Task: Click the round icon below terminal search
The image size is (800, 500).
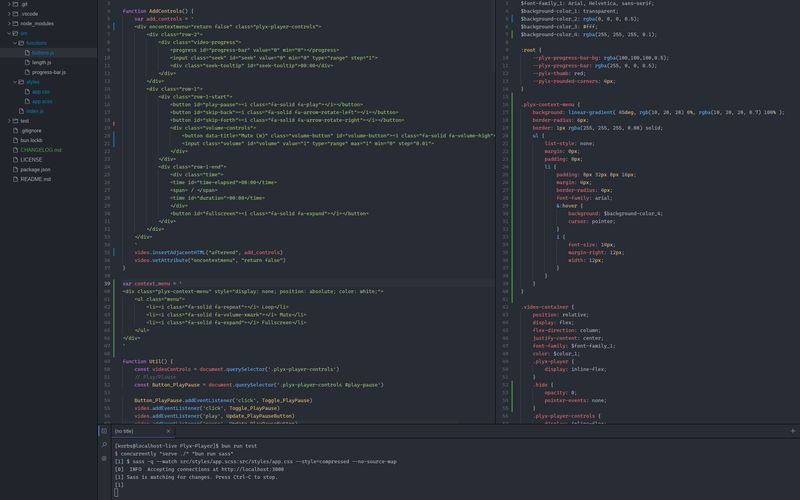Action: pos(104,458)
